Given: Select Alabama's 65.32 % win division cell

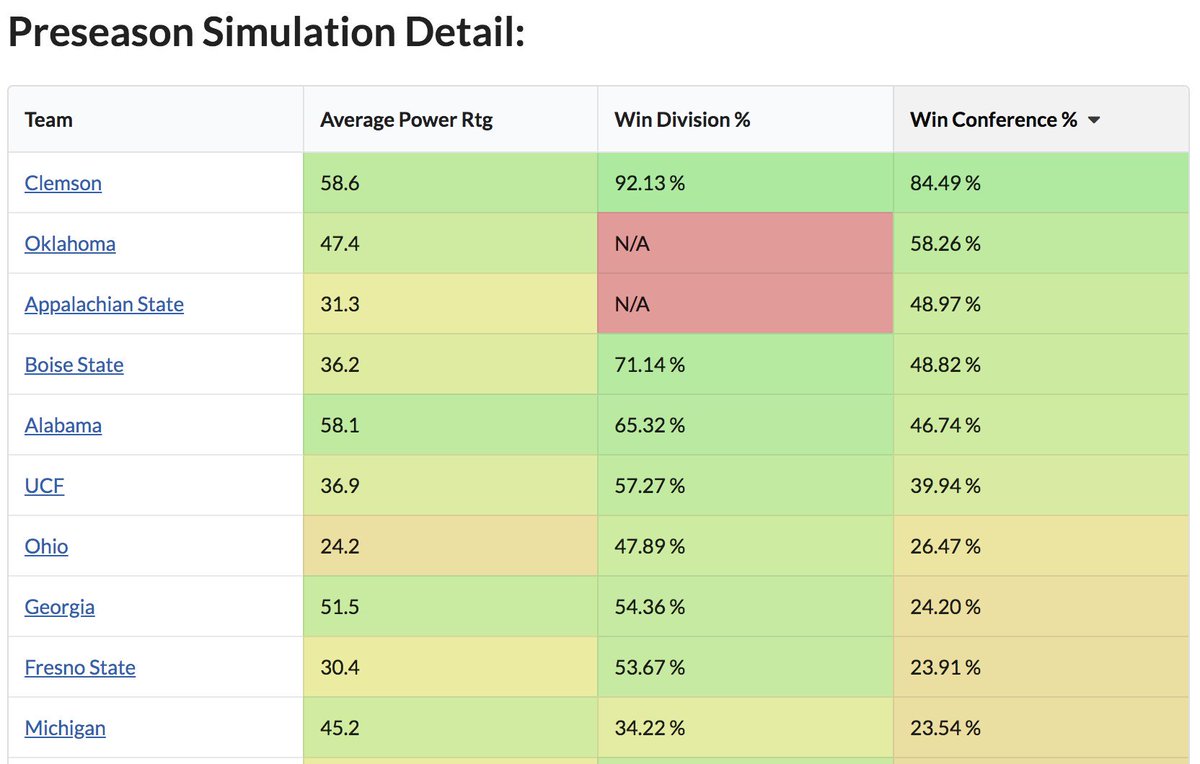Looking at the screenshot, I should tap(746, 425).
